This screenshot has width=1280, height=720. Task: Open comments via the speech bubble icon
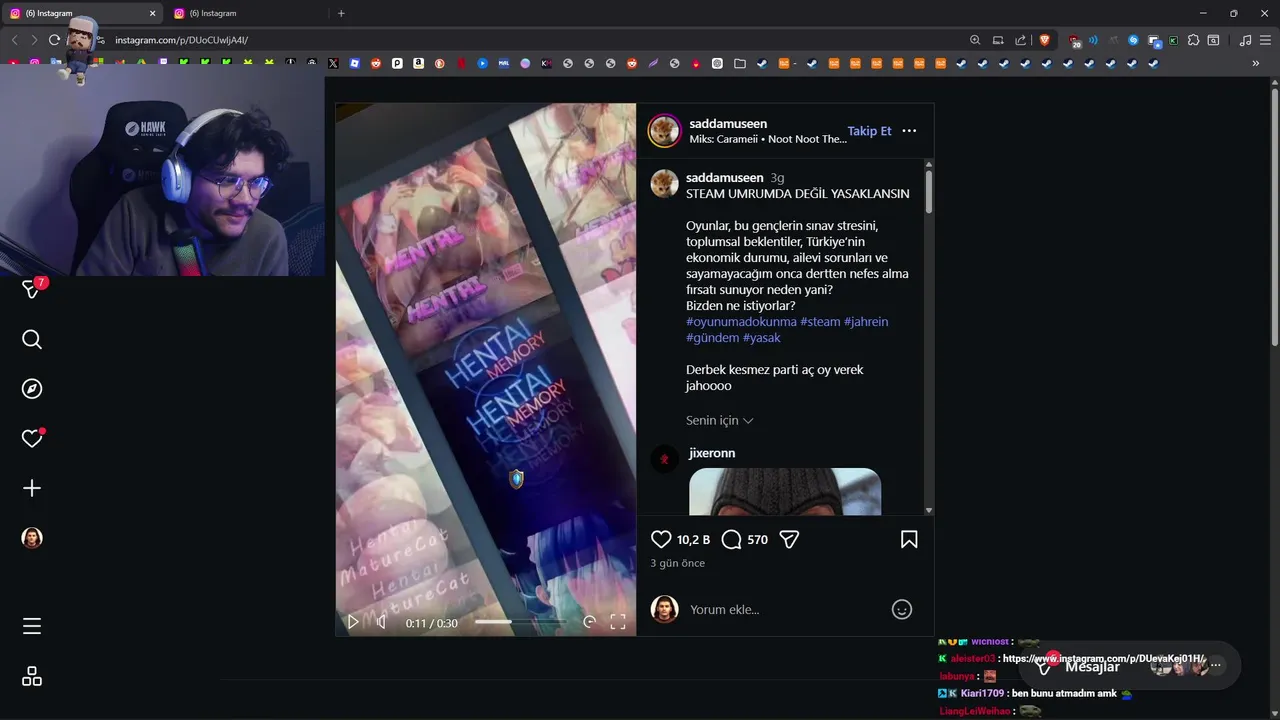(x=732, y=539)
